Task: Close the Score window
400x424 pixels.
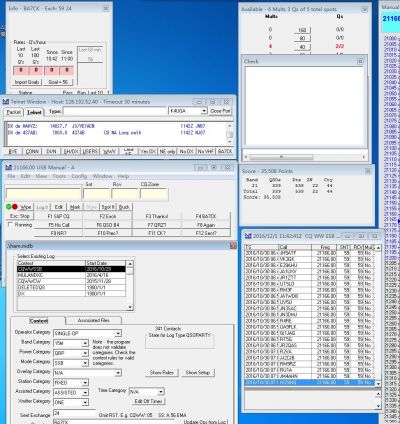Action: pyautogui.click(x=368, y=171)
